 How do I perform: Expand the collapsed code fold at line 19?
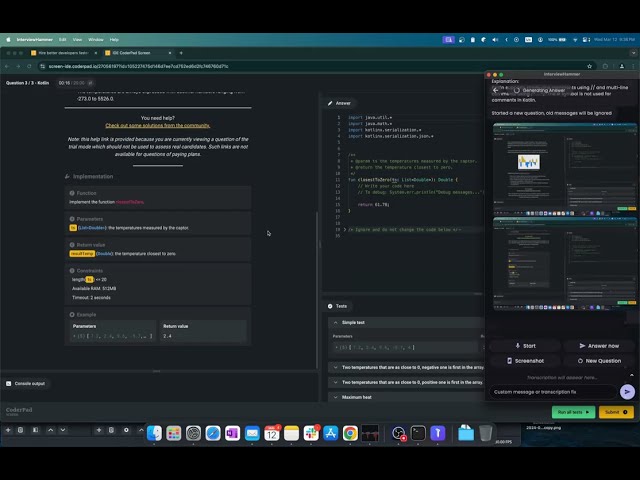pos(345,230)
